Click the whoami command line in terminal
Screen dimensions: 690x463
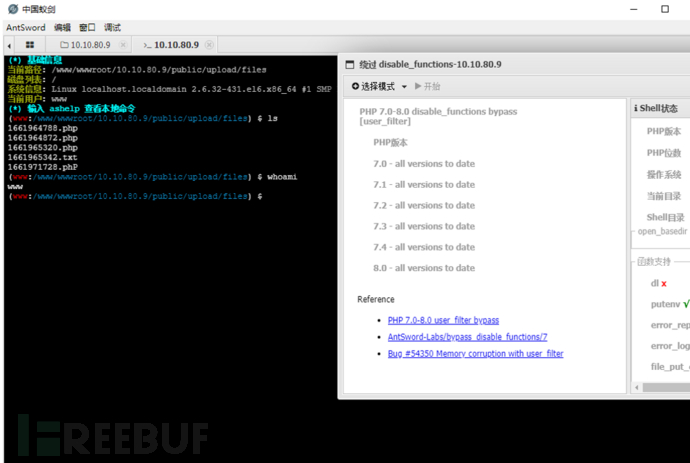[x=153, y=177]
